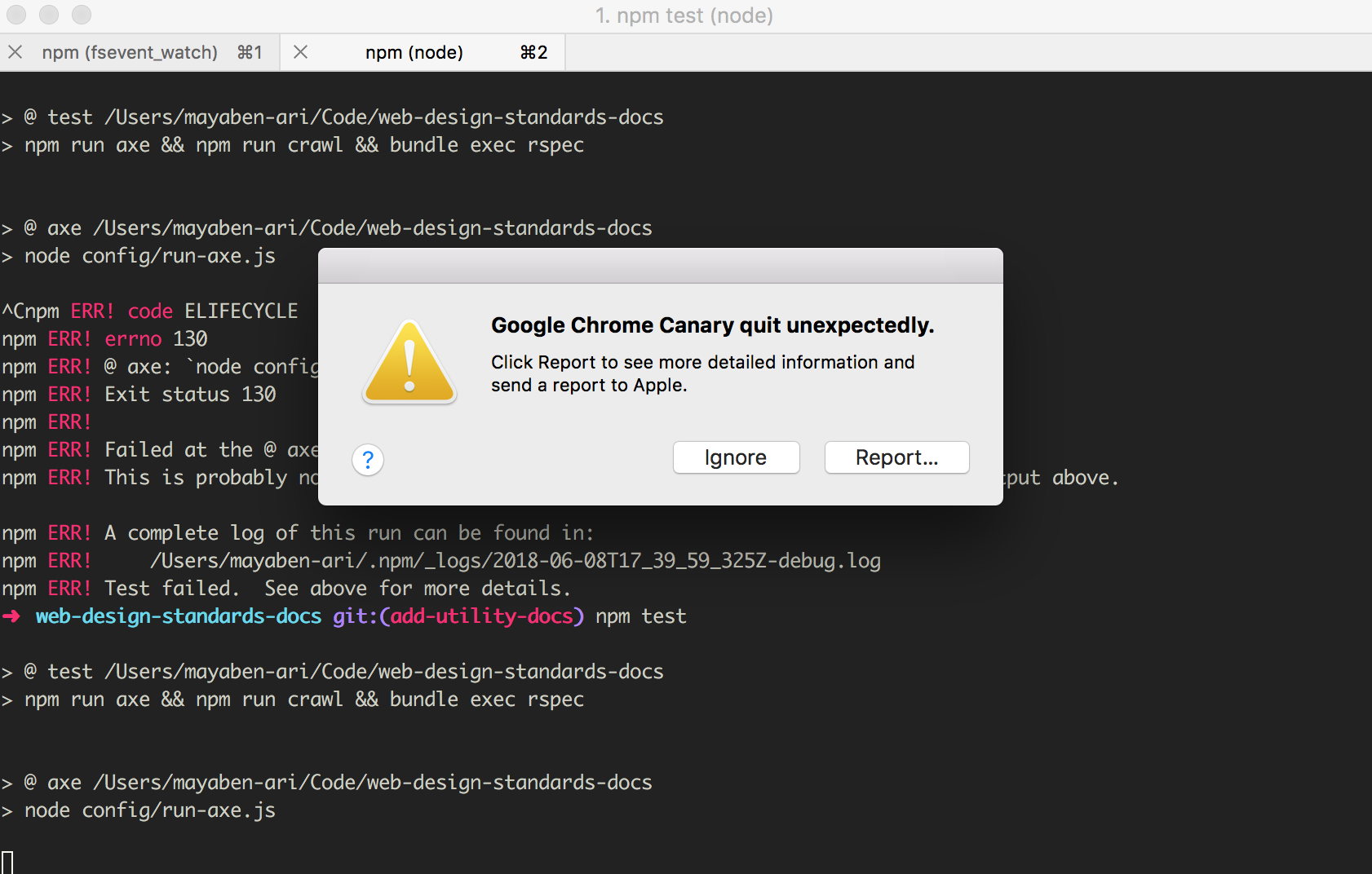Click the 'Click Report to see more' description text
Image resolution: width=1372 pixels, height=874 pixels.
pos(702,373)
